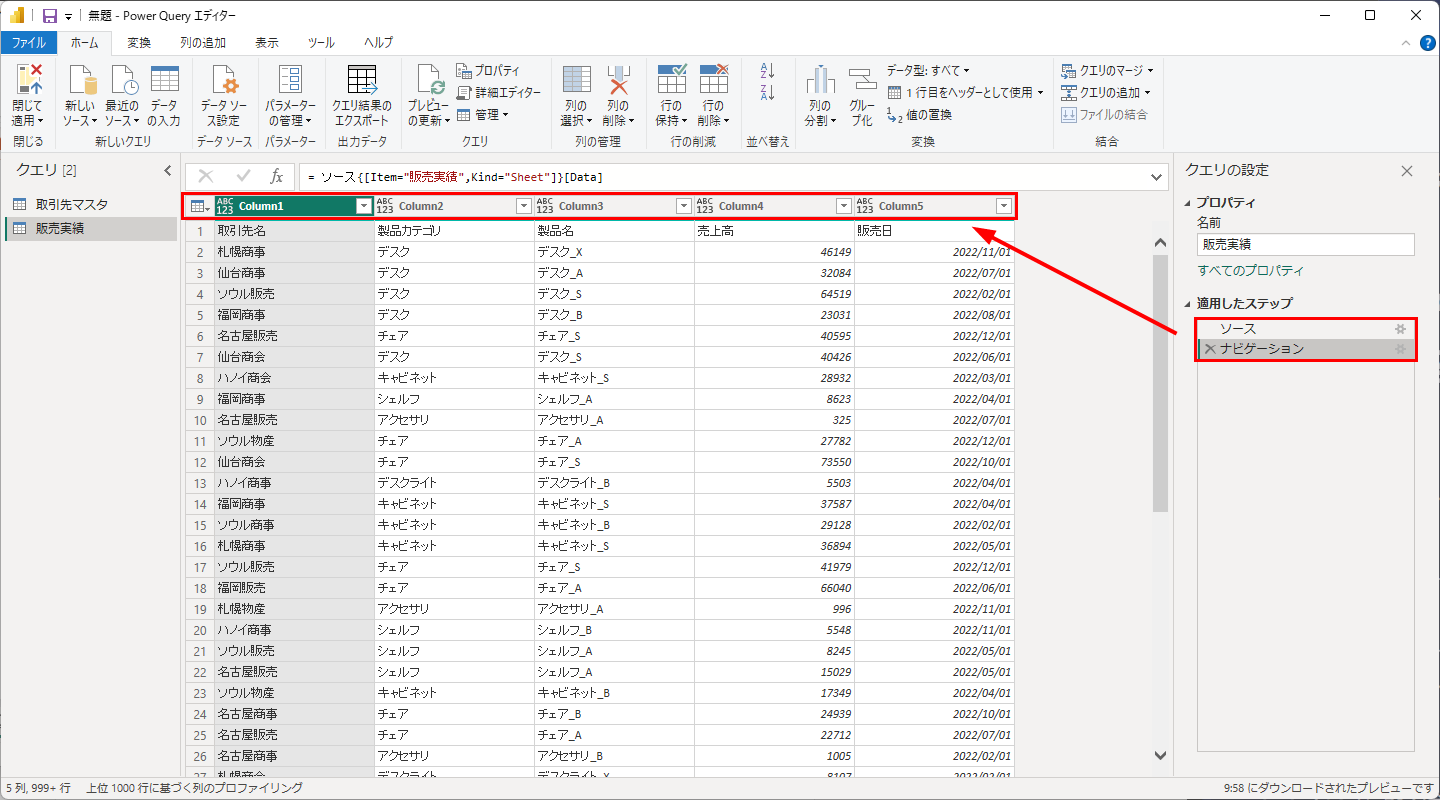
Task: Click Choose Columns (列の選択) icon
Action: click(x=576, y=81)
